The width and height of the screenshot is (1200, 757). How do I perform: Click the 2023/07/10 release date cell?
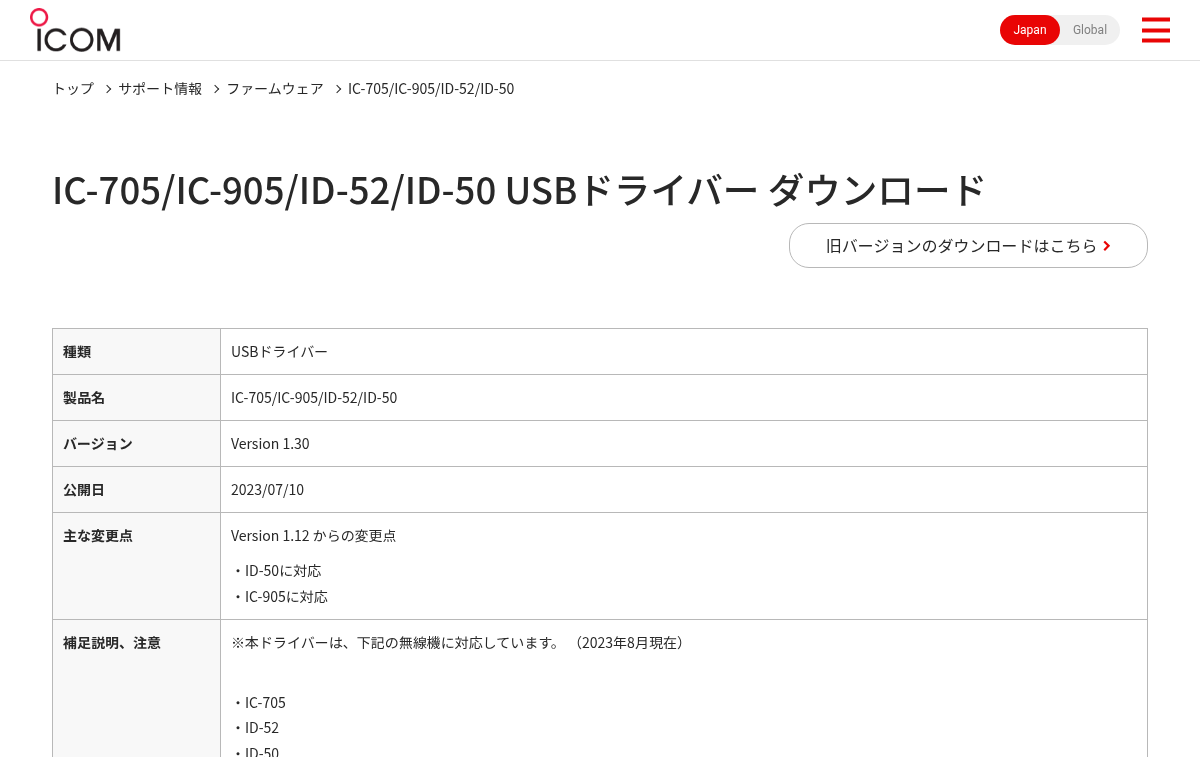tap(684, 490)
